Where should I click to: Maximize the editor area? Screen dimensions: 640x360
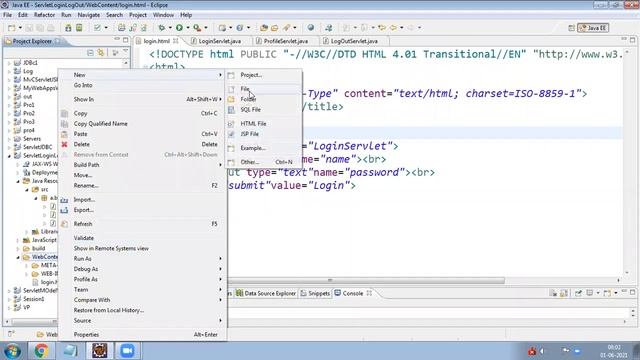click(632, 40)
